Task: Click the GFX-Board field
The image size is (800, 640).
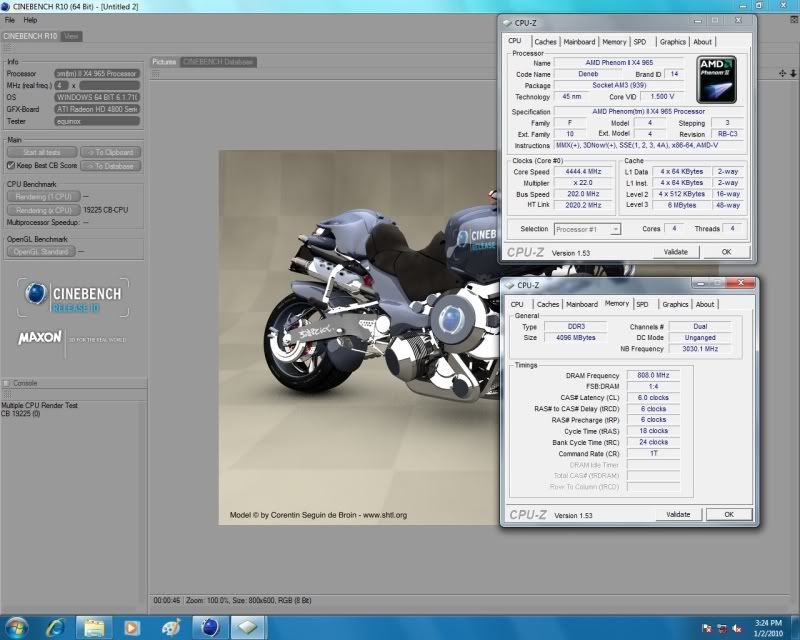Action: [x=97, y=109]
